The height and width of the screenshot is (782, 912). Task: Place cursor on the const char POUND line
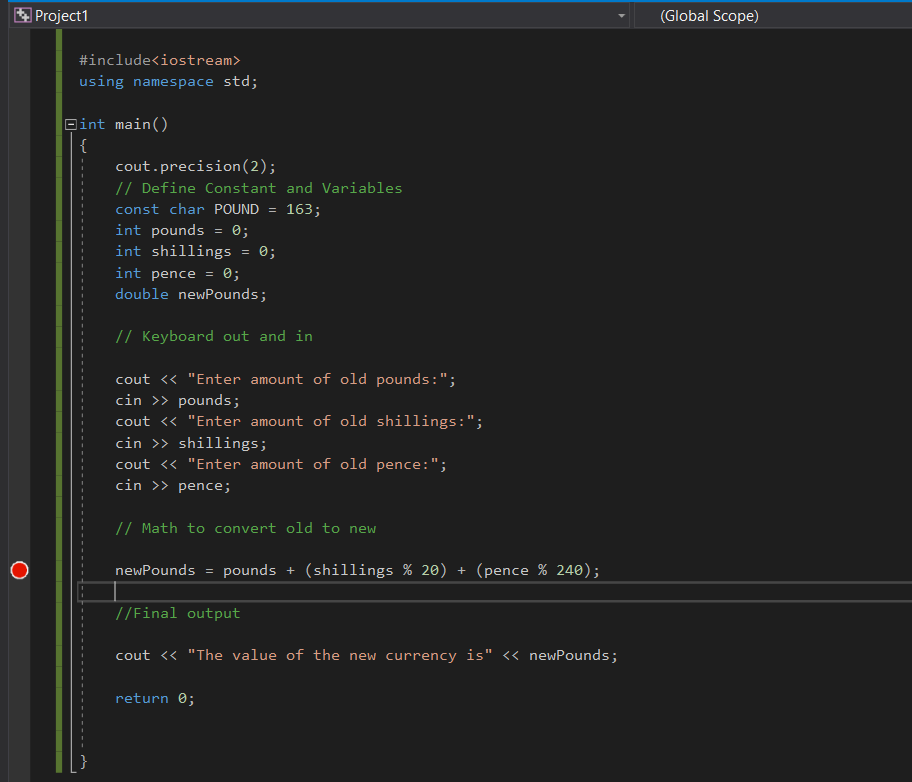point(220,208)
